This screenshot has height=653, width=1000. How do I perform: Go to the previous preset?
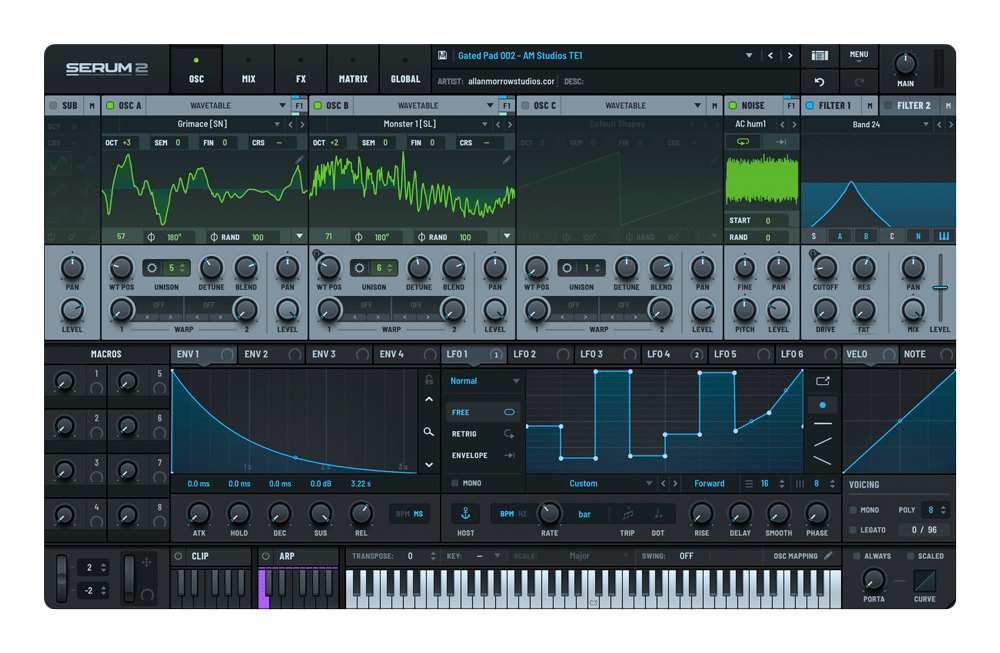(770, 55)
